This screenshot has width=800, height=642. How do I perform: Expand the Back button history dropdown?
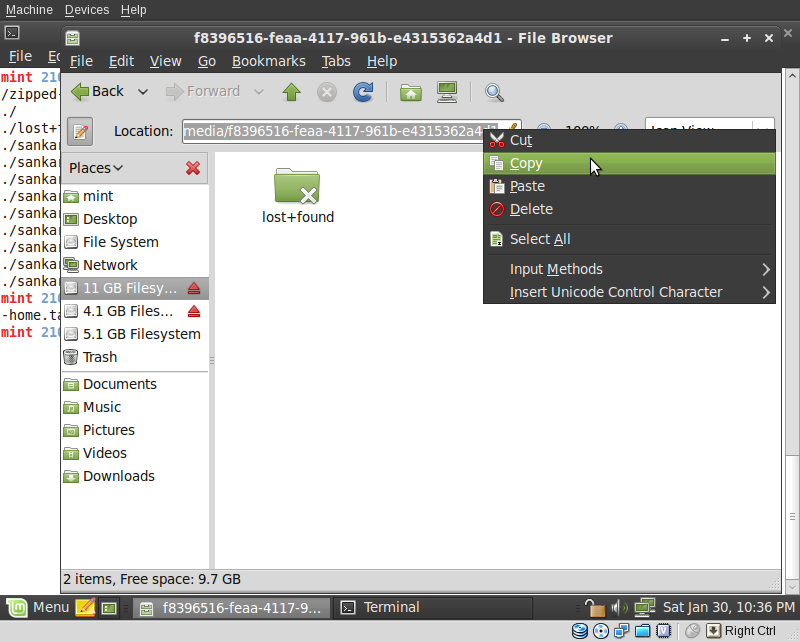[x=142, y=91]
